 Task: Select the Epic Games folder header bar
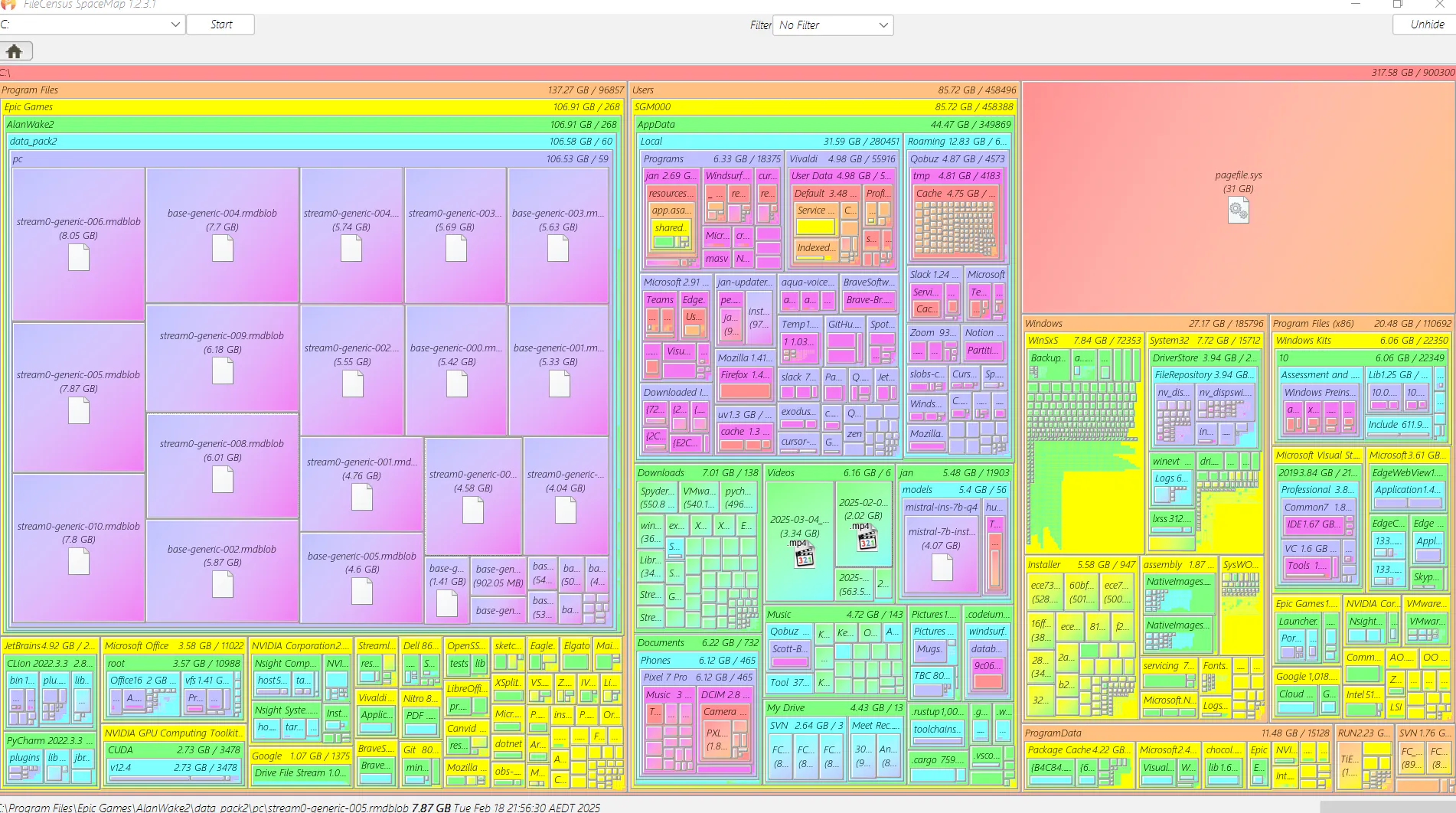click(x=312, y=107)
